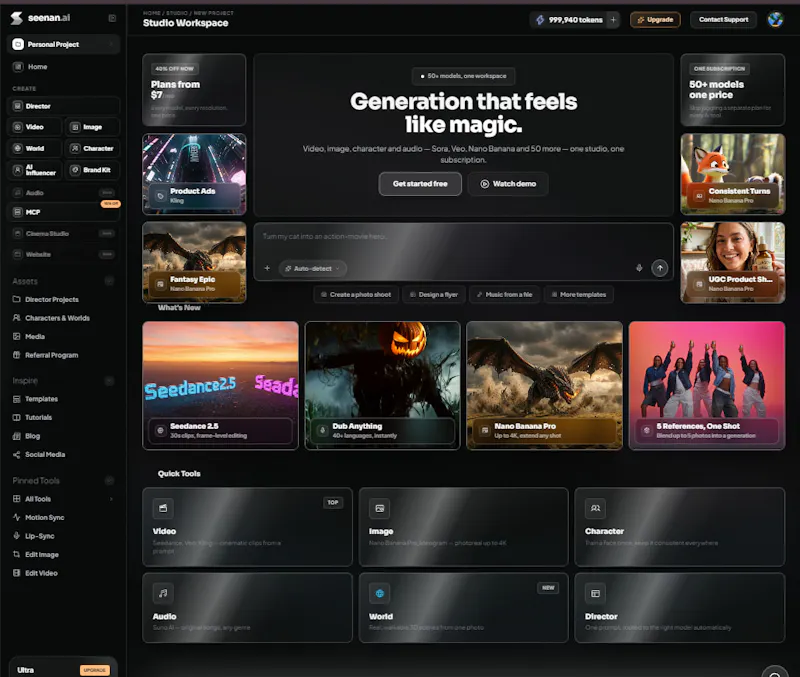Screen dimensions: 800x677
Task: Open MCP in the sidebar
Action: point(63,212)
